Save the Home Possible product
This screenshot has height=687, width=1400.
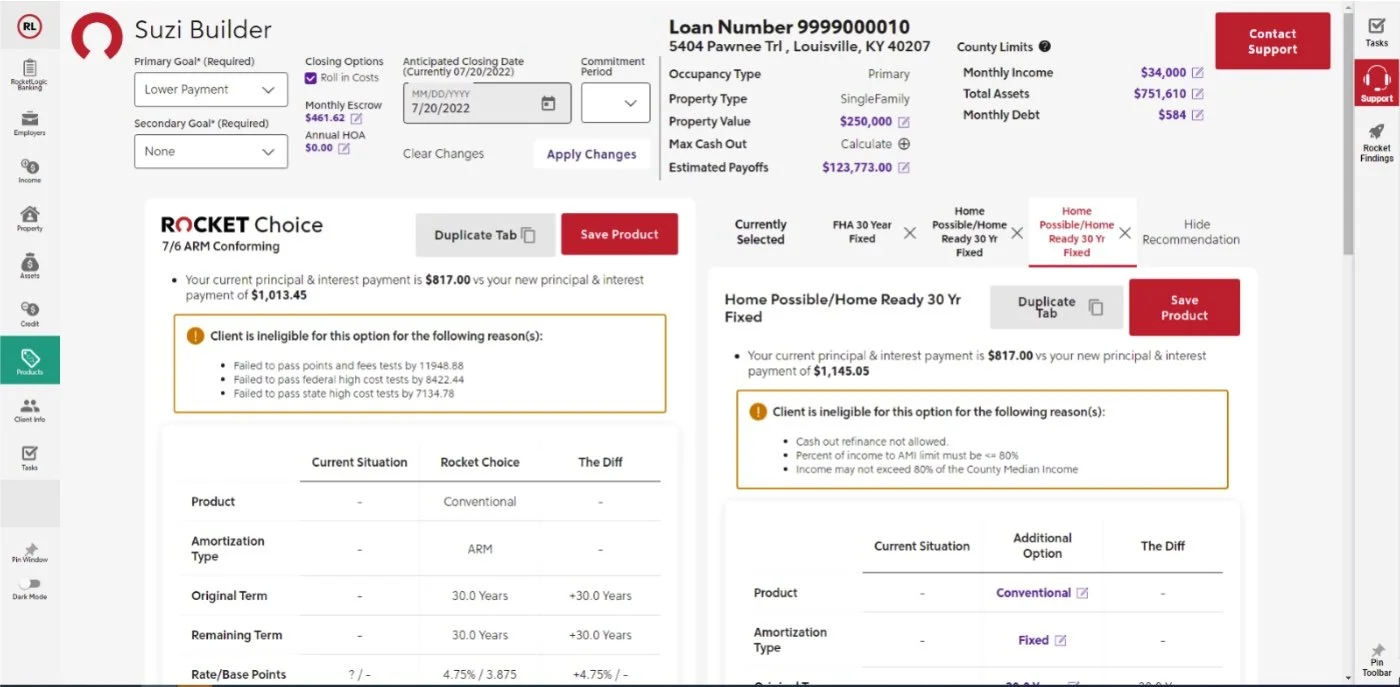pos(1184,307)
